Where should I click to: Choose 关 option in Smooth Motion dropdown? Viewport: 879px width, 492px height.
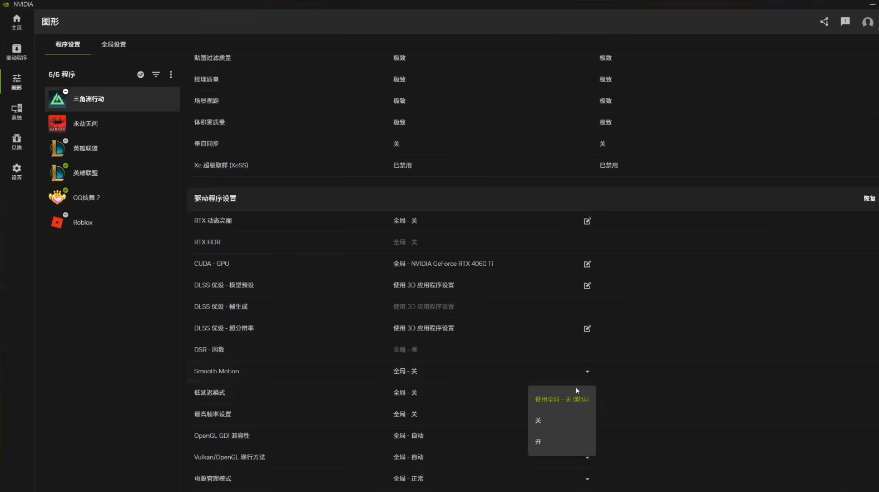point(538,420)
